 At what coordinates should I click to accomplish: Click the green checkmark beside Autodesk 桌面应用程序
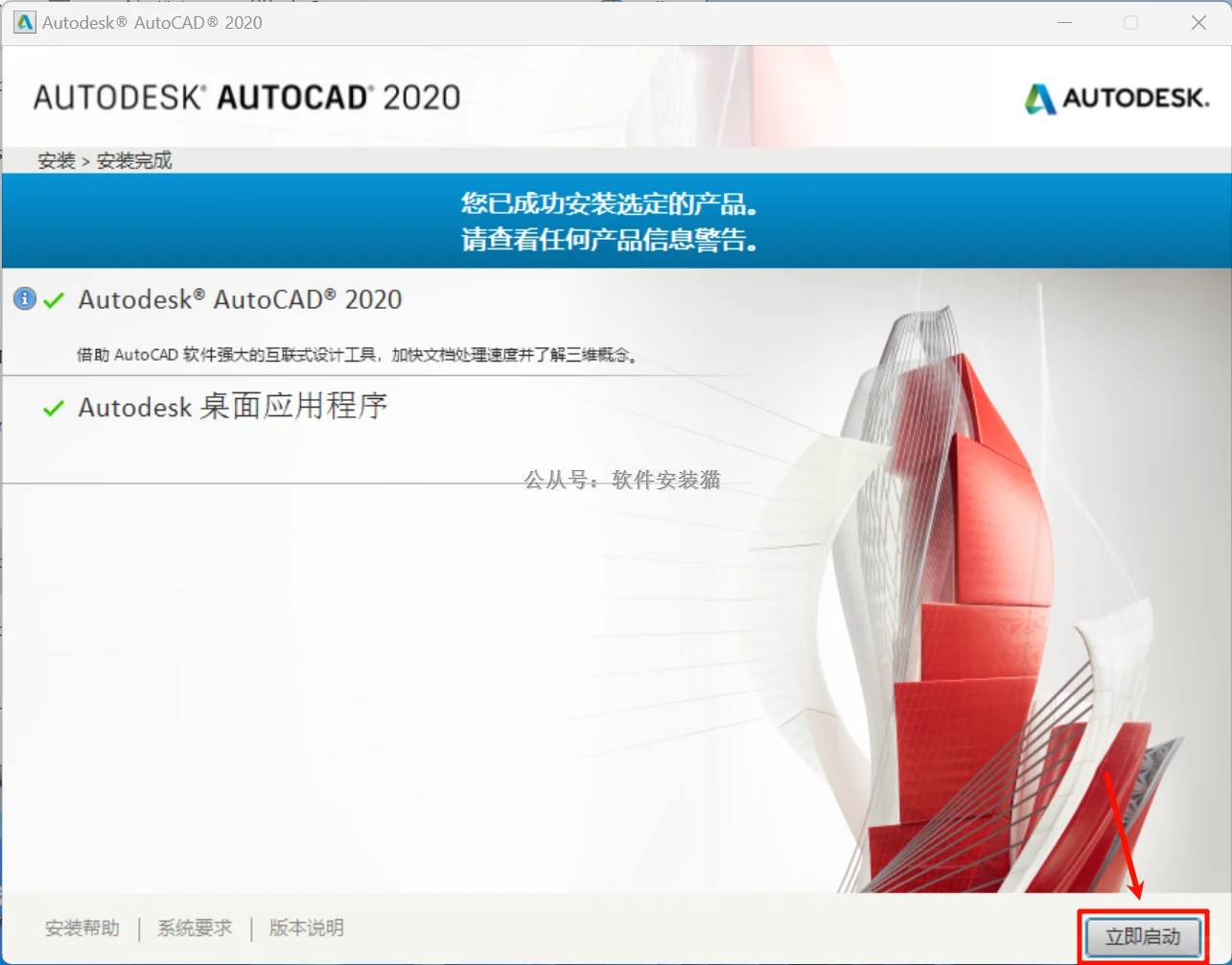click(x=54, y=406)
